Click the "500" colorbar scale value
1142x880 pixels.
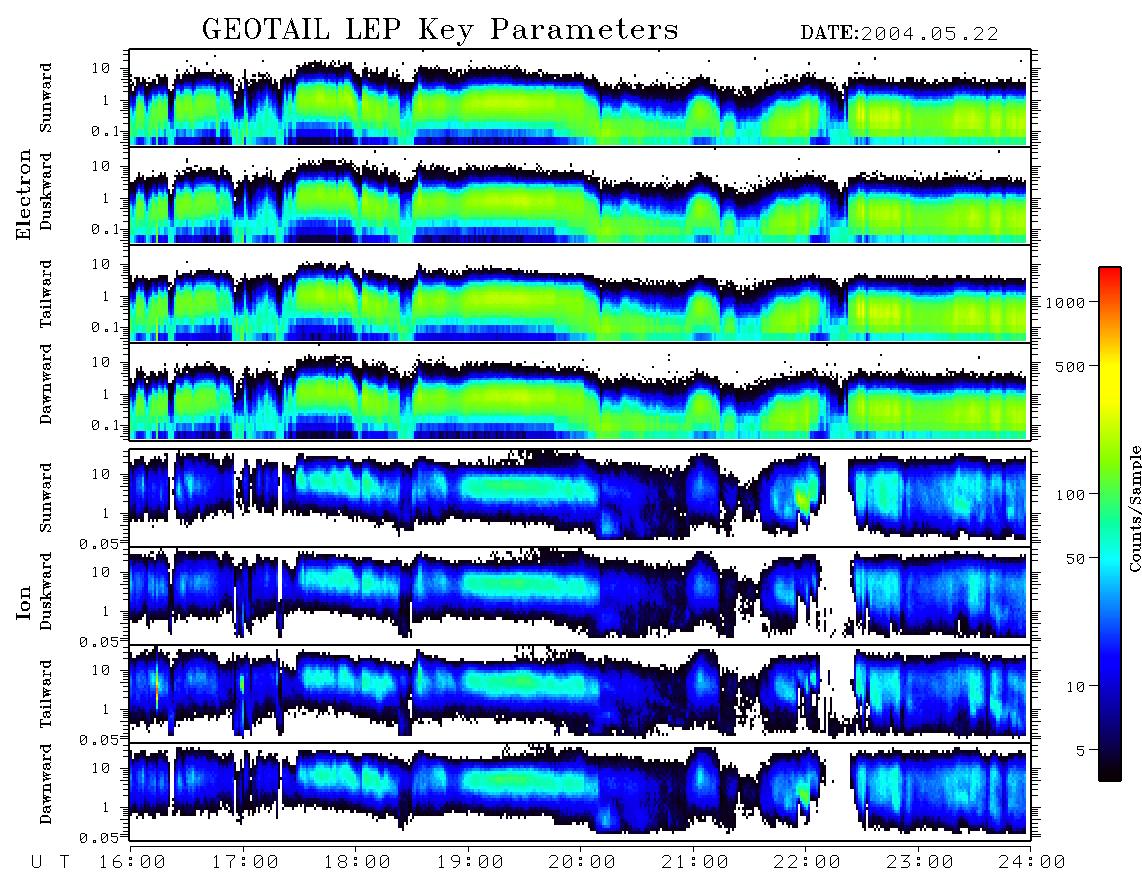(1071, 366)
